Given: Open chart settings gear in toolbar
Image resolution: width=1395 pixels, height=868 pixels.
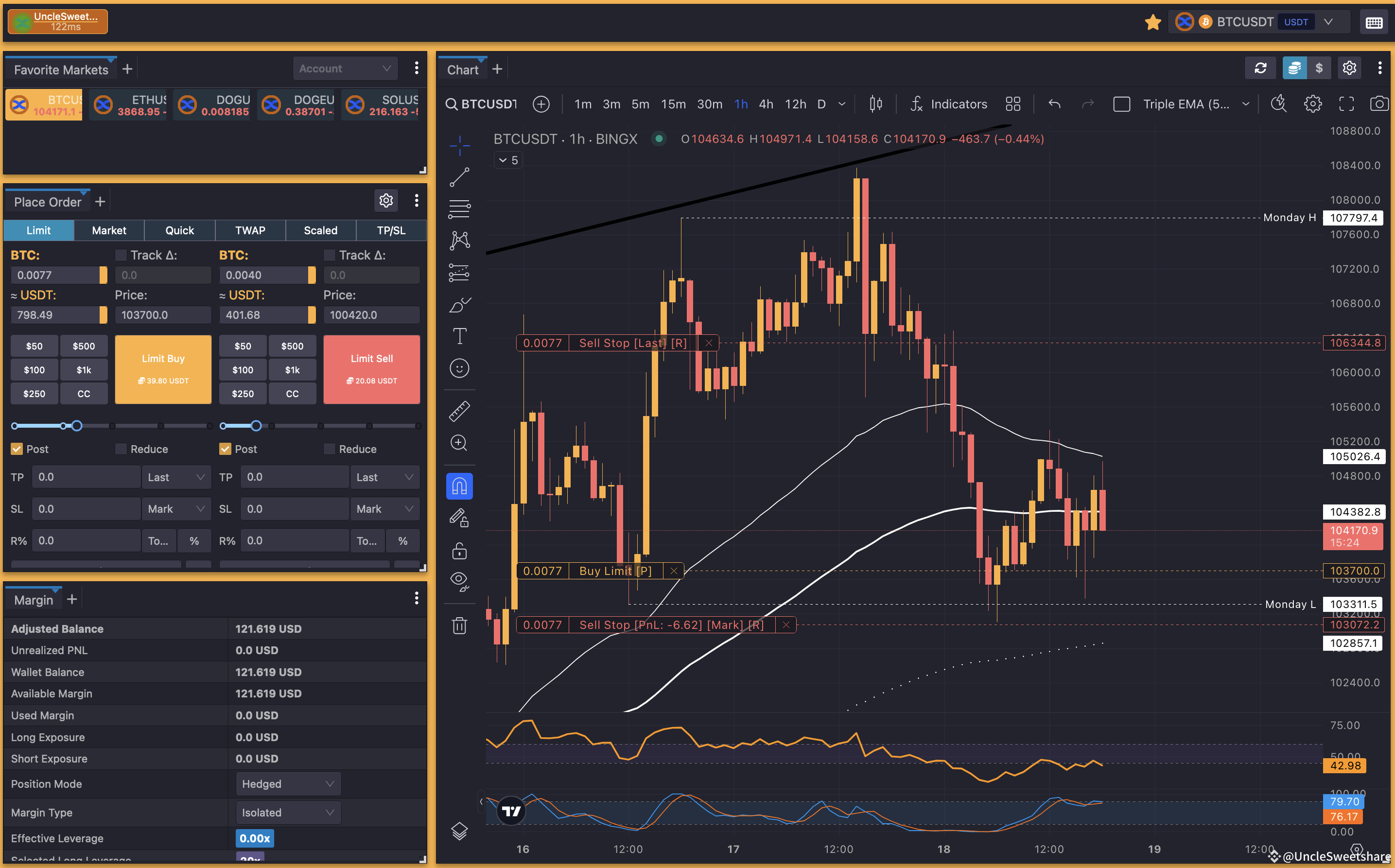Looking at the screenshot, I should point(1312,104).
